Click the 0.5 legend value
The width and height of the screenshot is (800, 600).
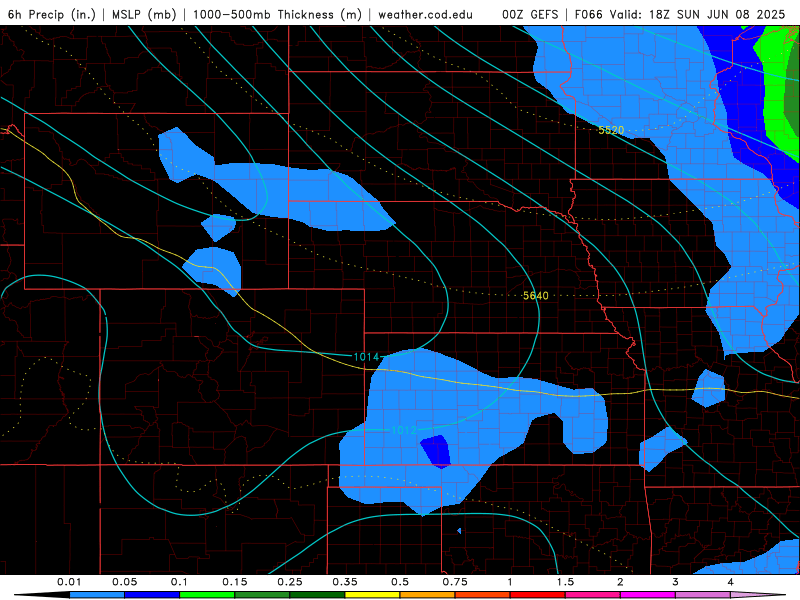(x=399, y=582)
